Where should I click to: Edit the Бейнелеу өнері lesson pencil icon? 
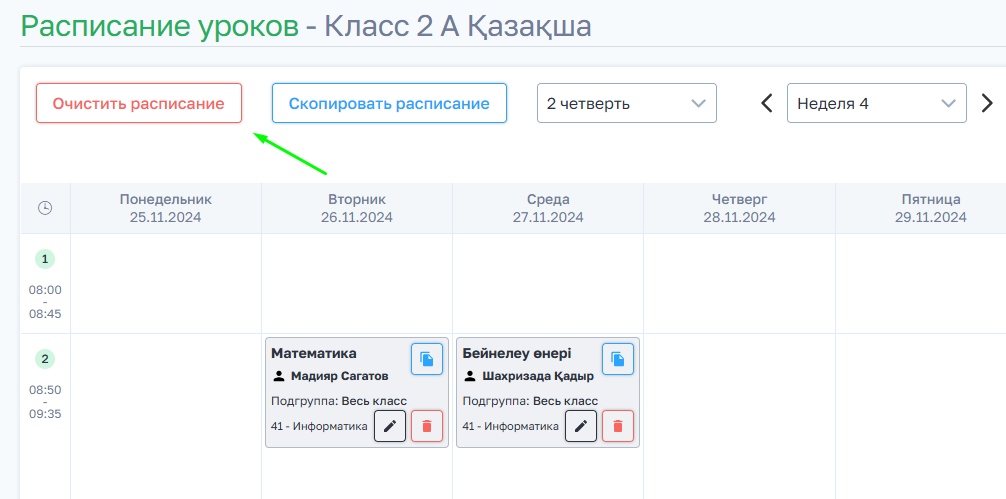581,426
